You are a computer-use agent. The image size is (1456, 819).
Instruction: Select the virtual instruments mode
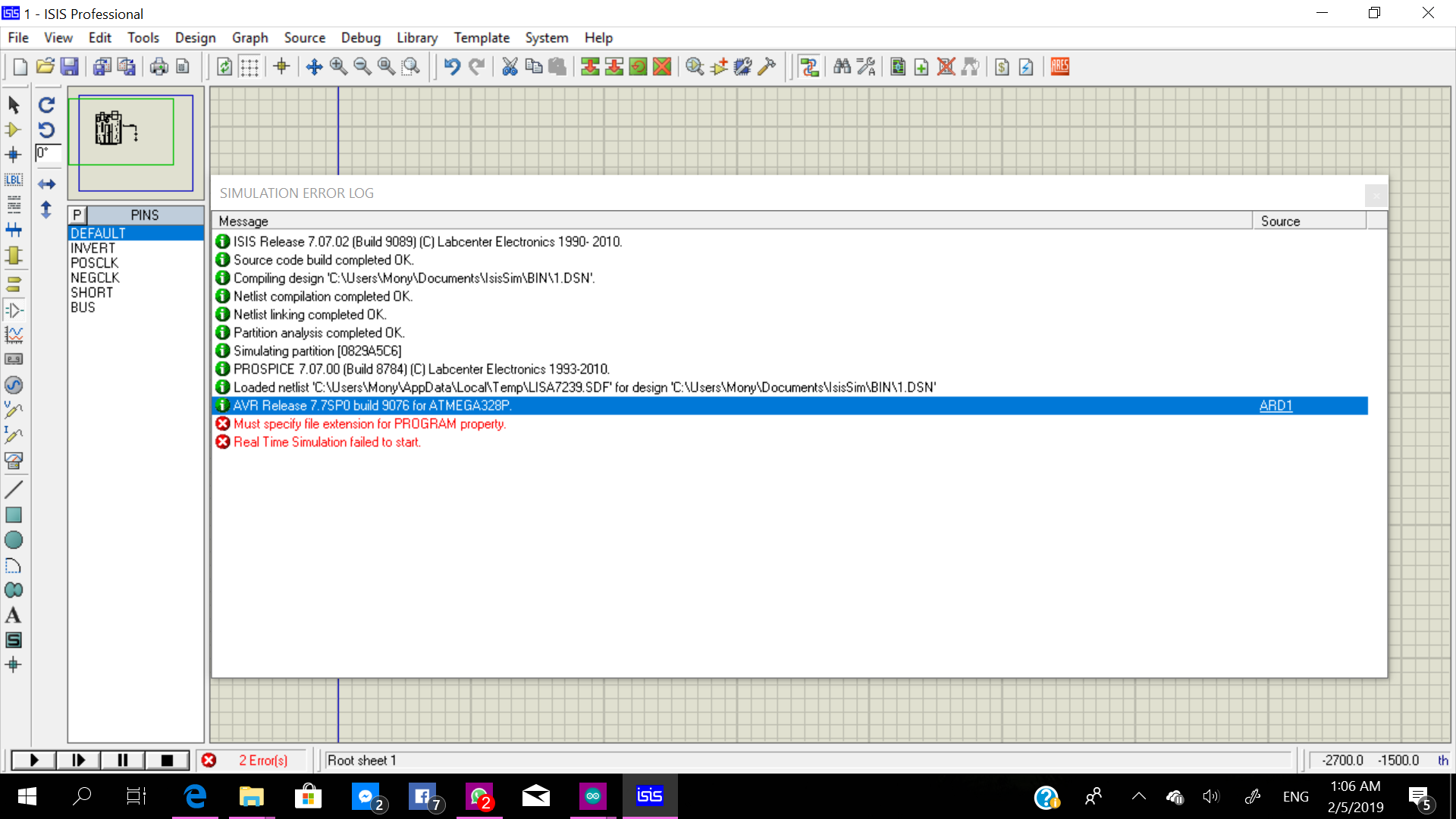point(14,461)
